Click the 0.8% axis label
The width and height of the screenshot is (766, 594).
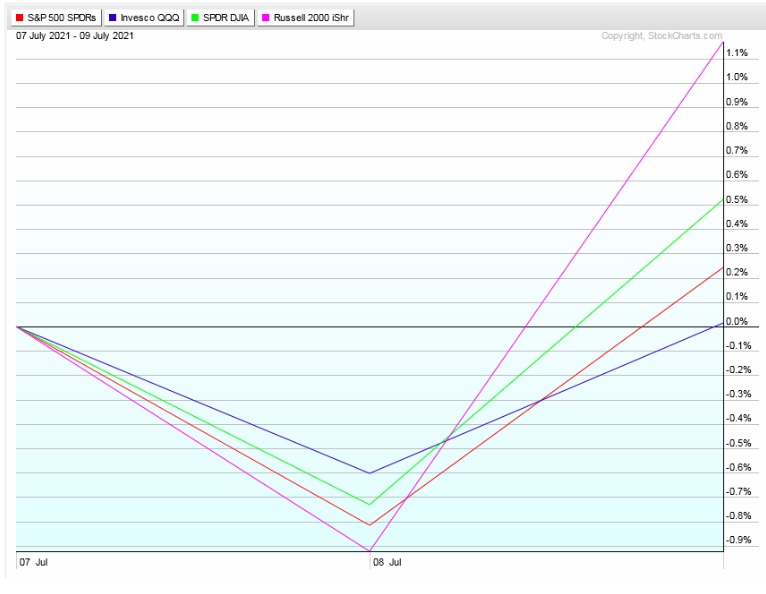(737, 126)
